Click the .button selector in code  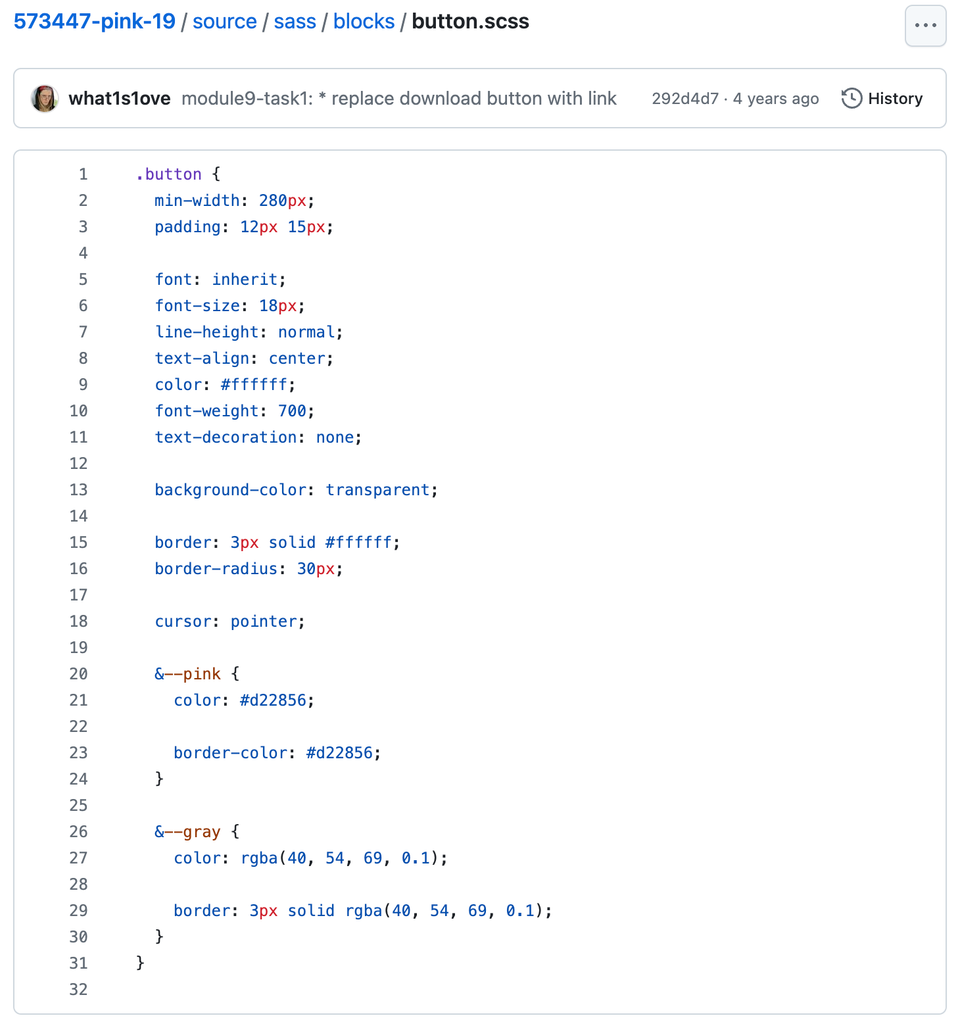(x=169, y=174)
